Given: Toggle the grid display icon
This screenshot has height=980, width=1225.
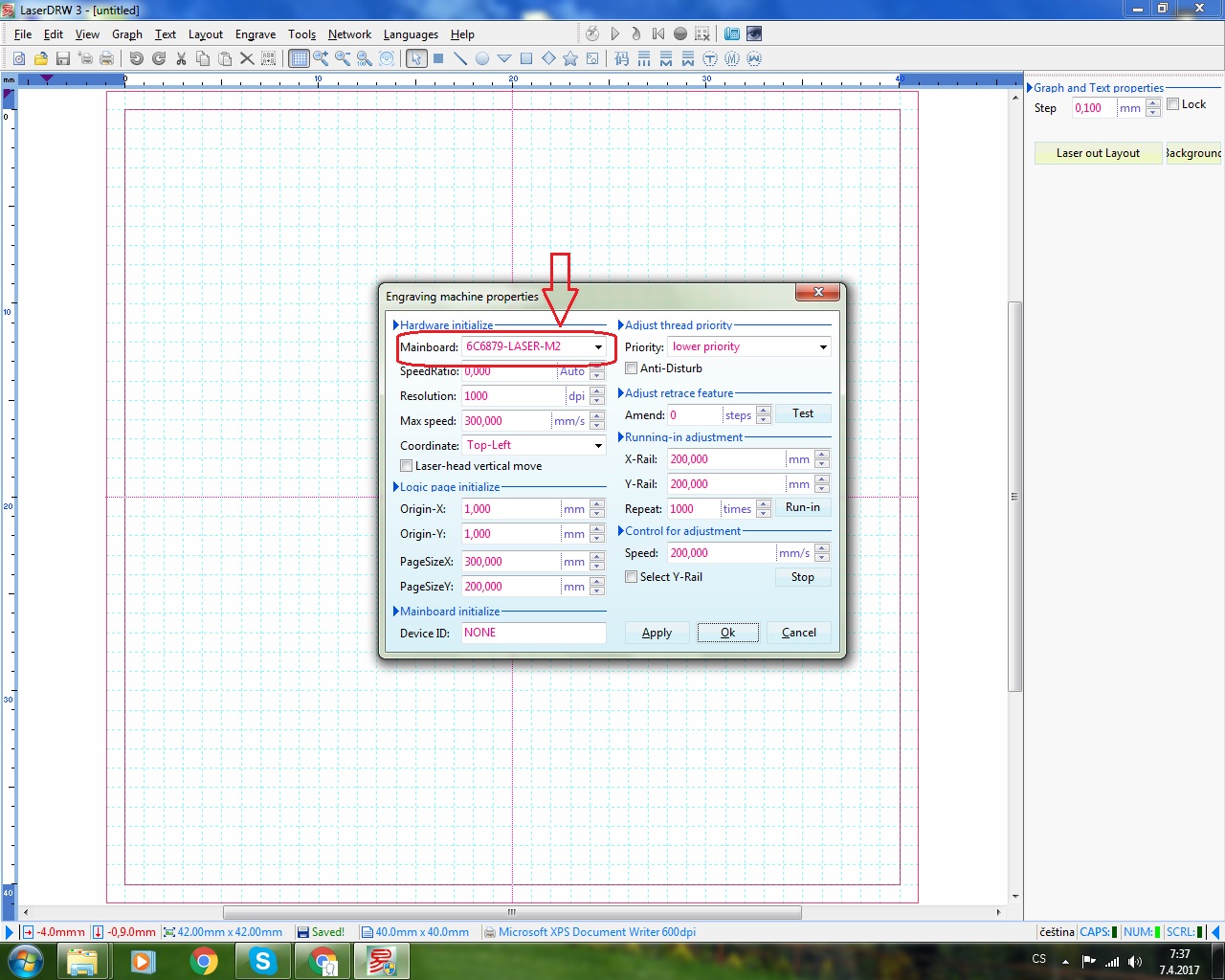Looking at the screenshot, I should tap(299, 59).
